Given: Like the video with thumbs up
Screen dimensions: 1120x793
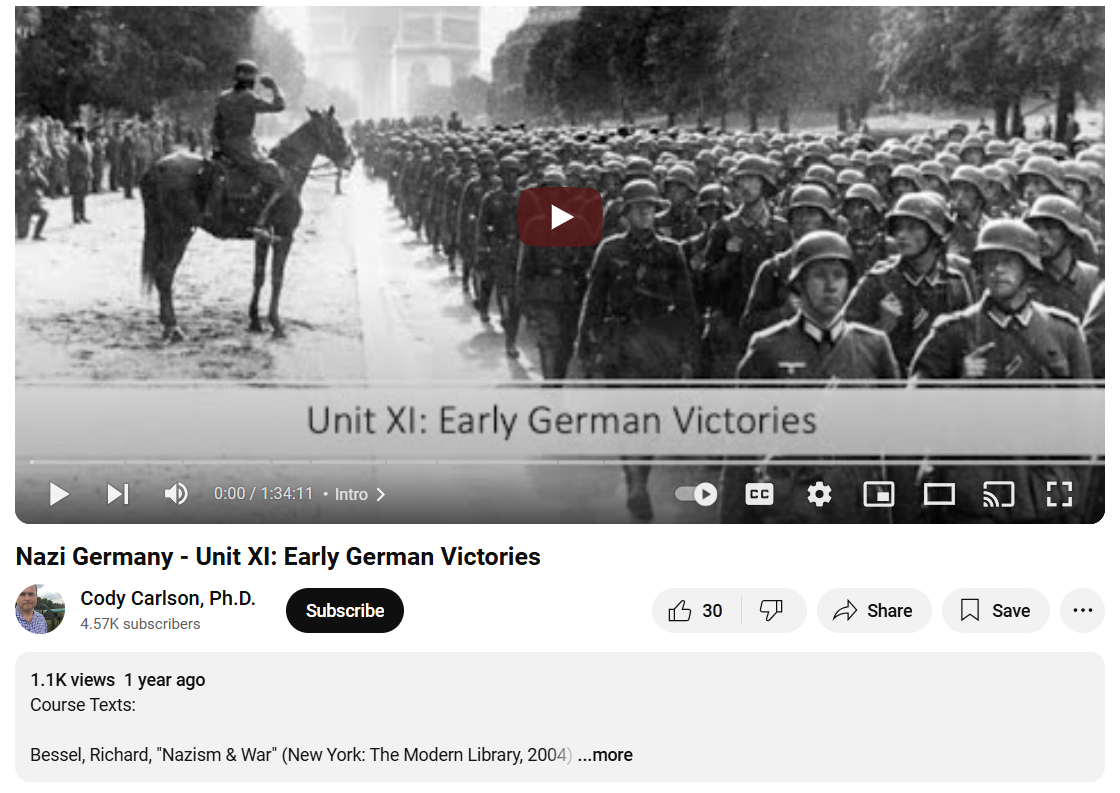Looking at the screenshot, I should pyautogui.click(x=696, y=611).
